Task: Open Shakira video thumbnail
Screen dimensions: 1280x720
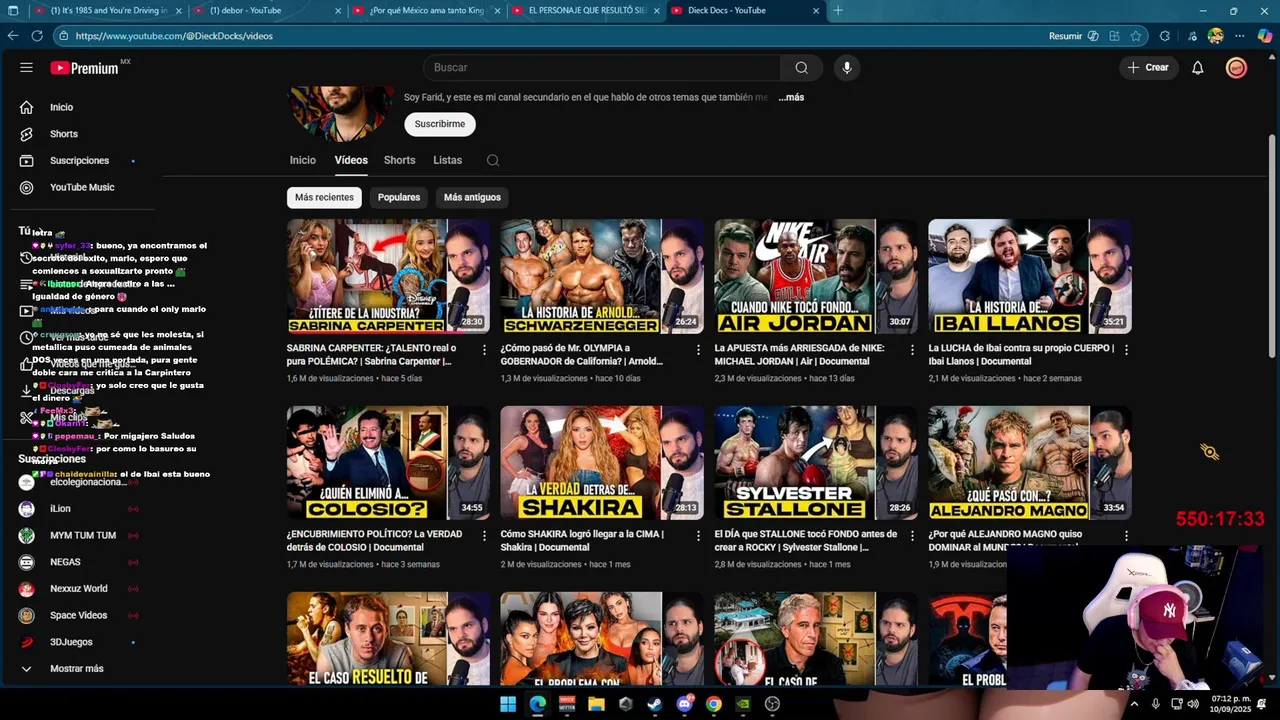Action: click(x=602, y=462)
